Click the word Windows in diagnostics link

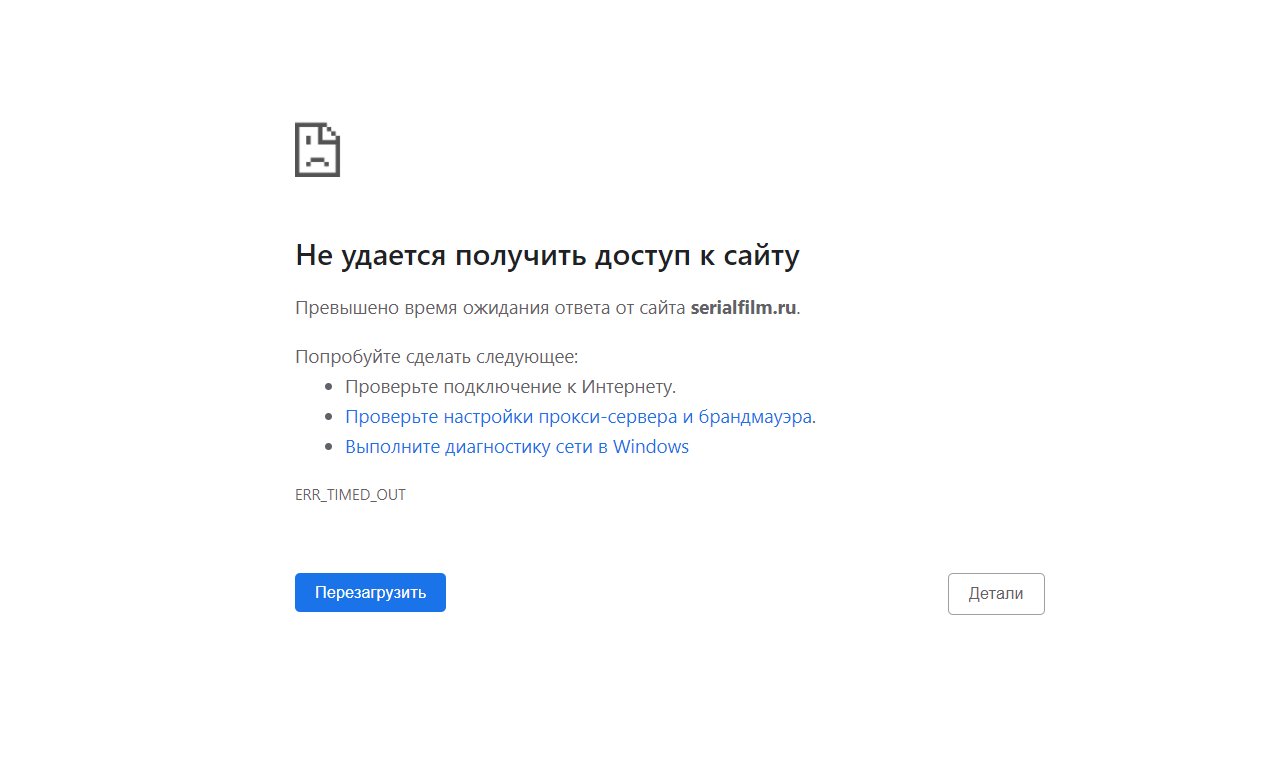650,447
